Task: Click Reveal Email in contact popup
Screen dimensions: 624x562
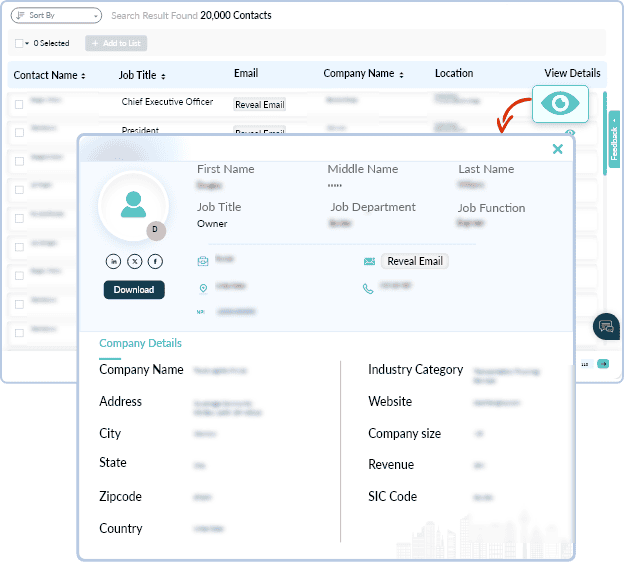Action: tap(415, 261)
